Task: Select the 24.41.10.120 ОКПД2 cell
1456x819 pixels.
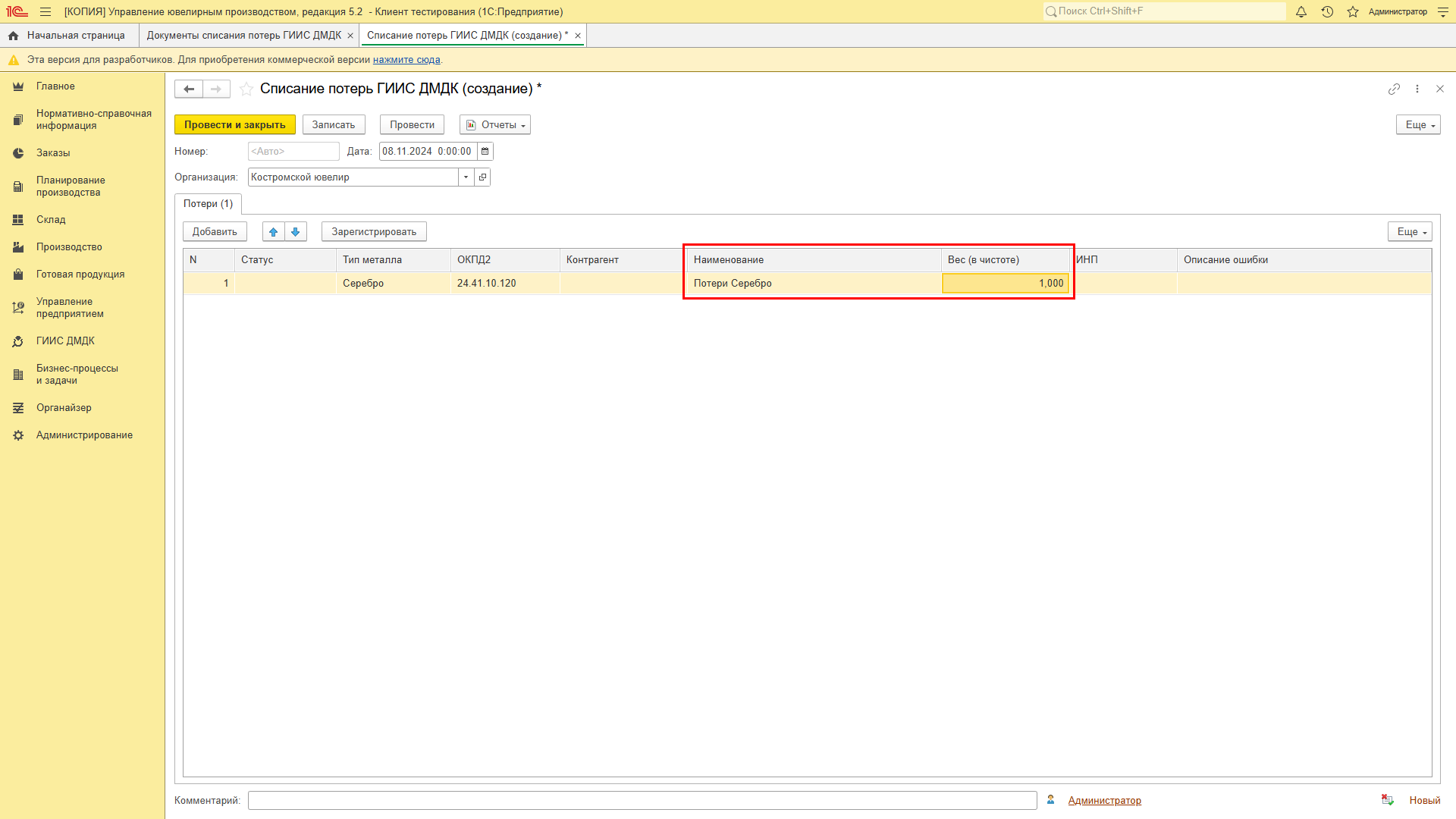Action: tap(505, 284)
